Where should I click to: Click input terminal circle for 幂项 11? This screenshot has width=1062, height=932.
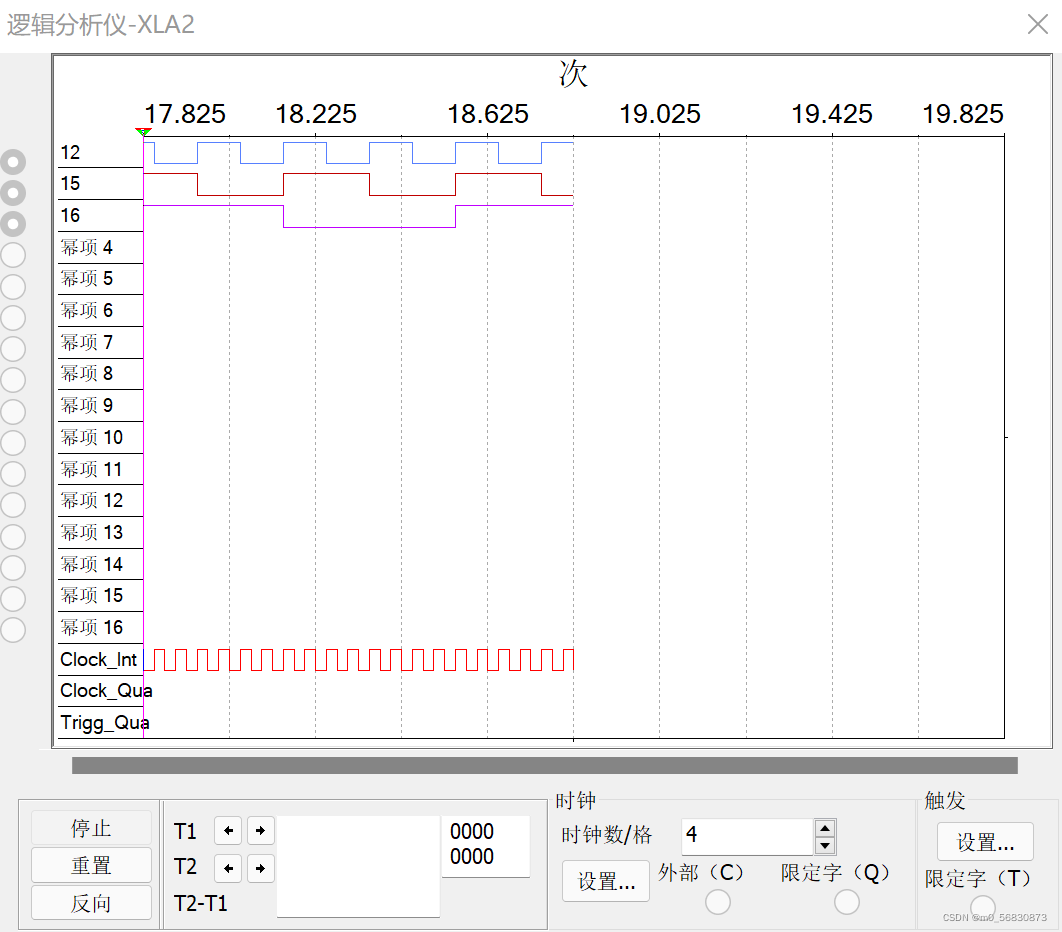[13, 474]
